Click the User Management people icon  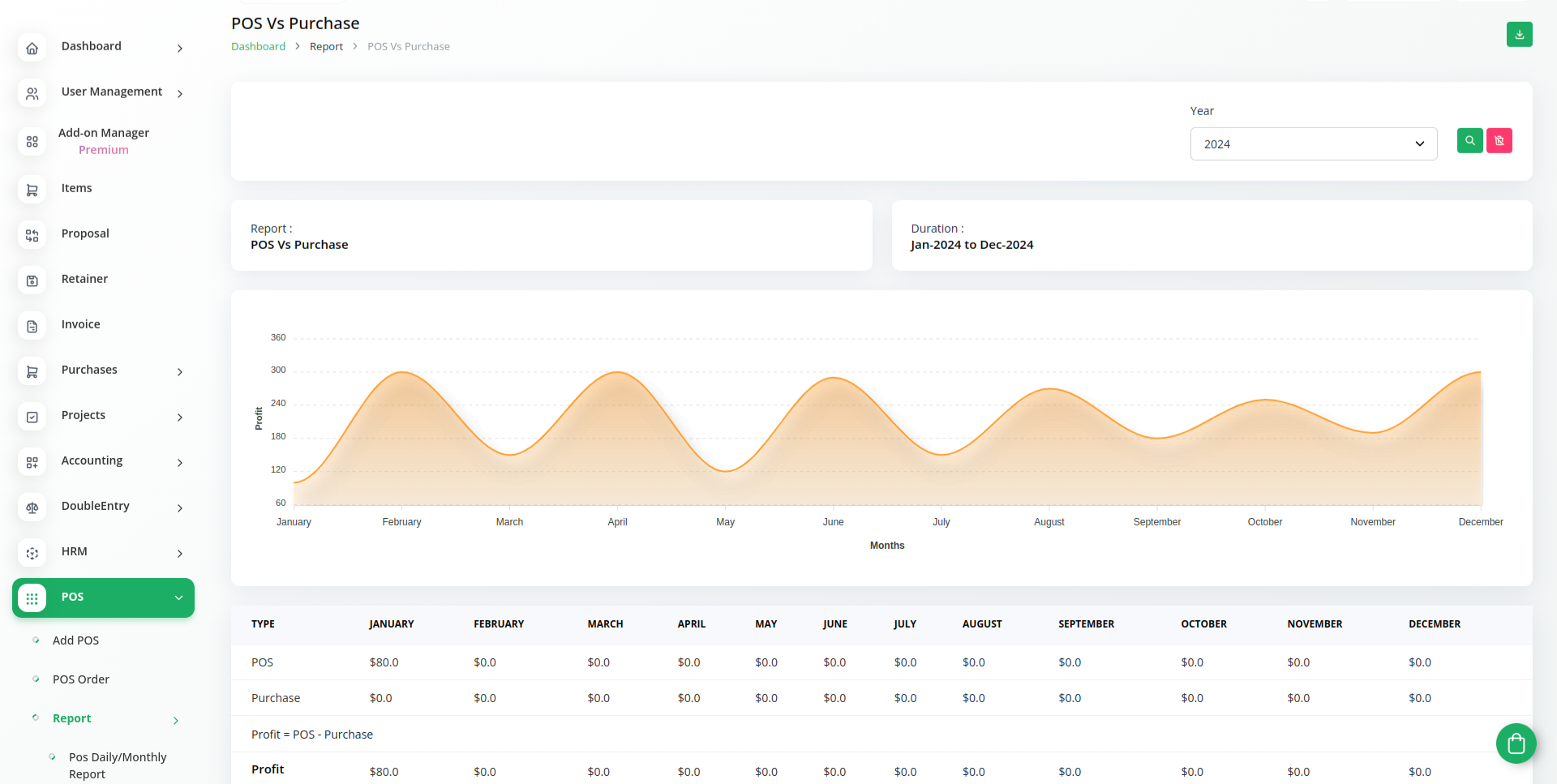(x=32, y=93)
